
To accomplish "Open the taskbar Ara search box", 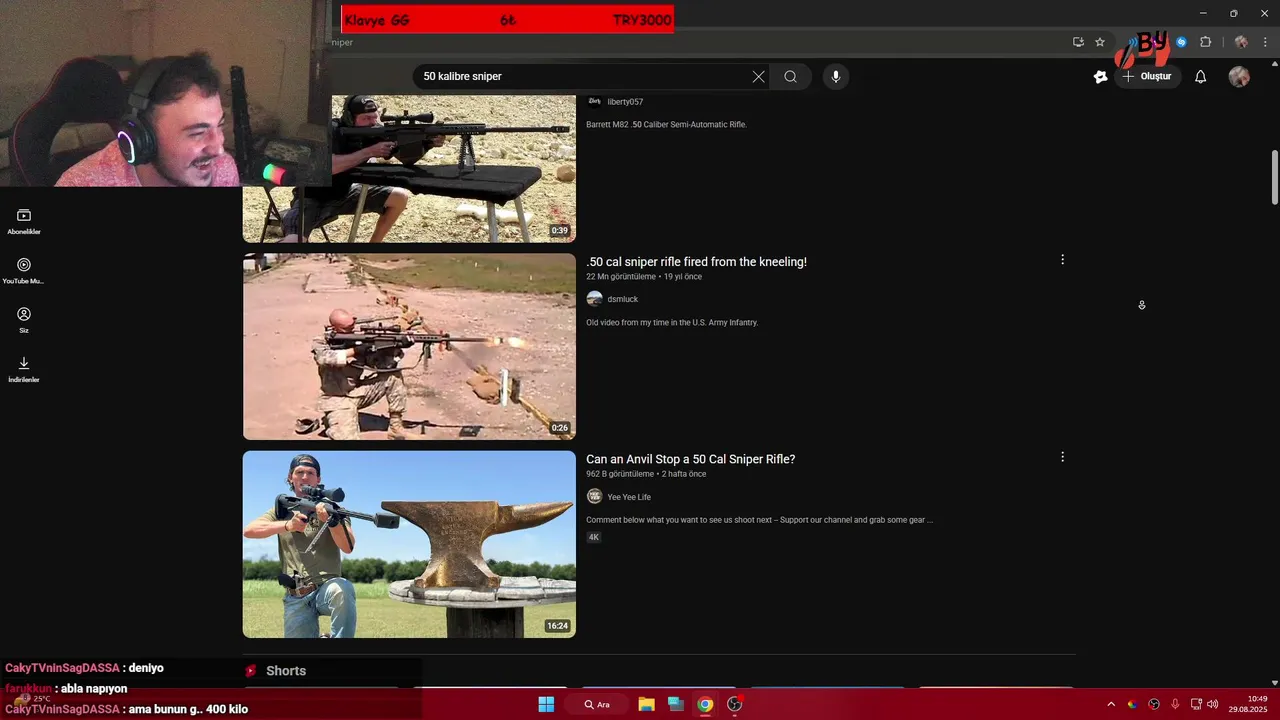I will [x=597, y=704].
